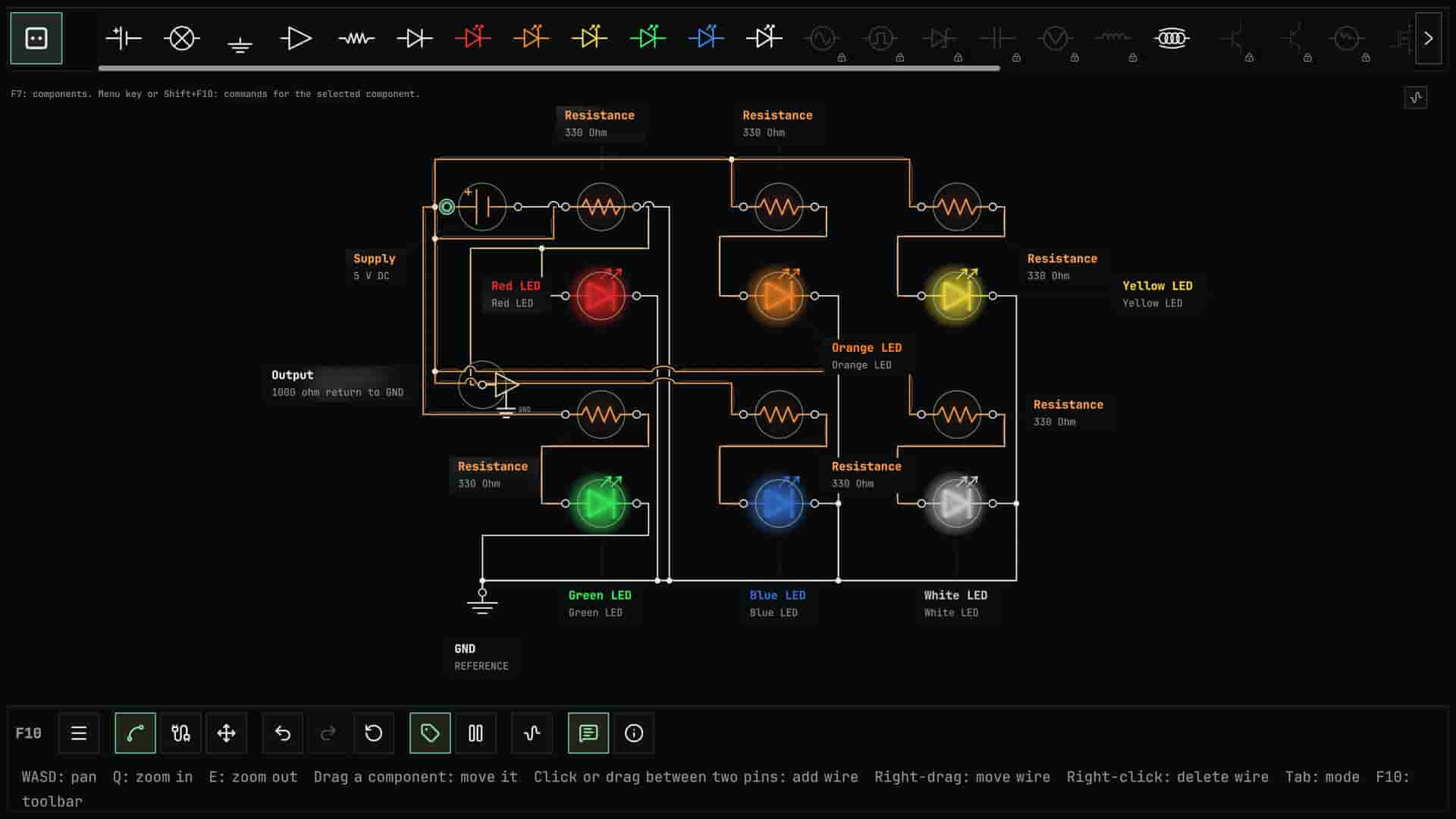Enable the four-arrow move mode
This screenshot has height=819, width=1456.
[x=226, y=733]
